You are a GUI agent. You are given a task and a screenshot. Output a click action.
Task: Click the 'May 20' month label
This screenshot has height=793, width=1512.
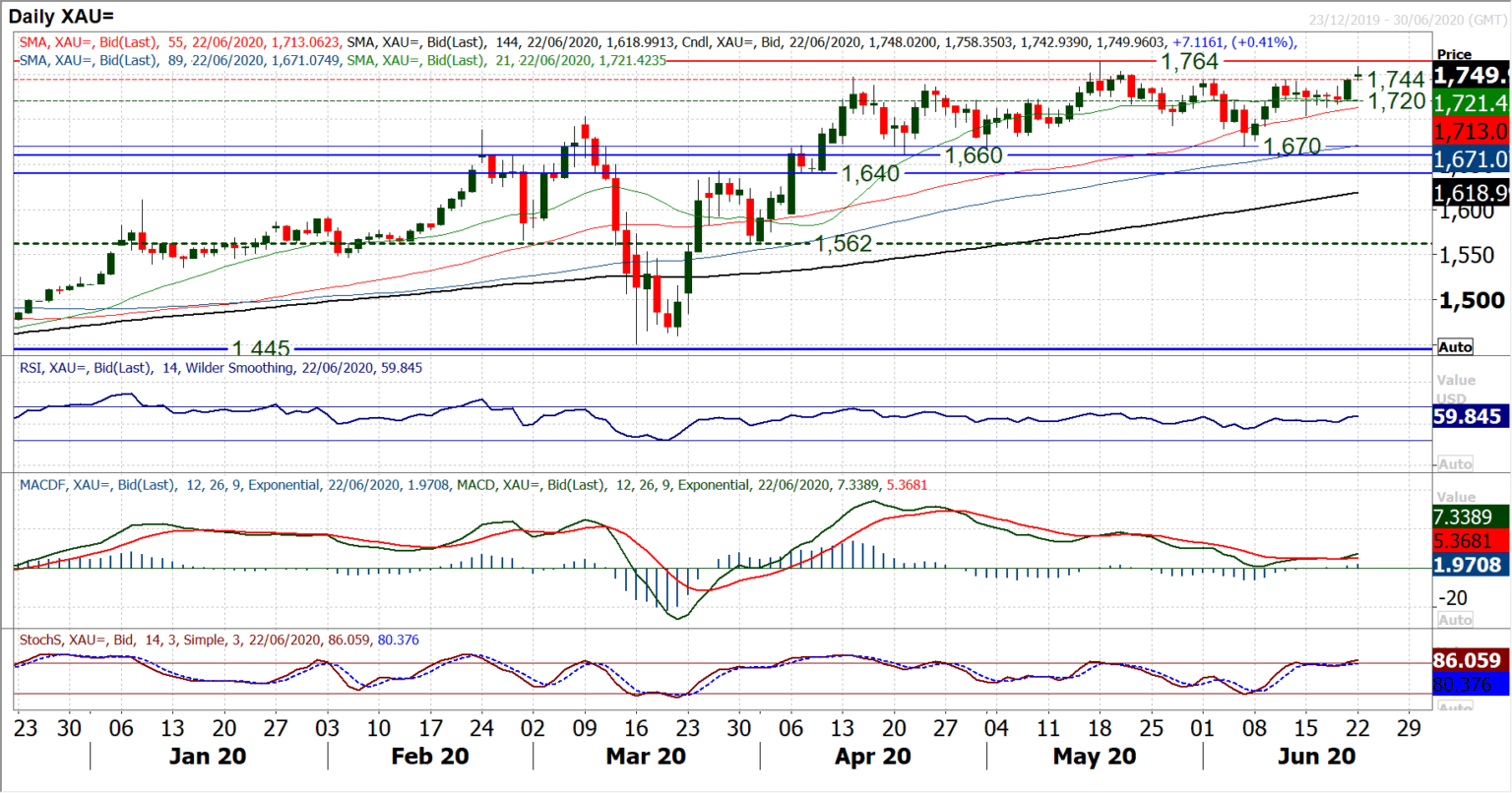pos(1094,757)
